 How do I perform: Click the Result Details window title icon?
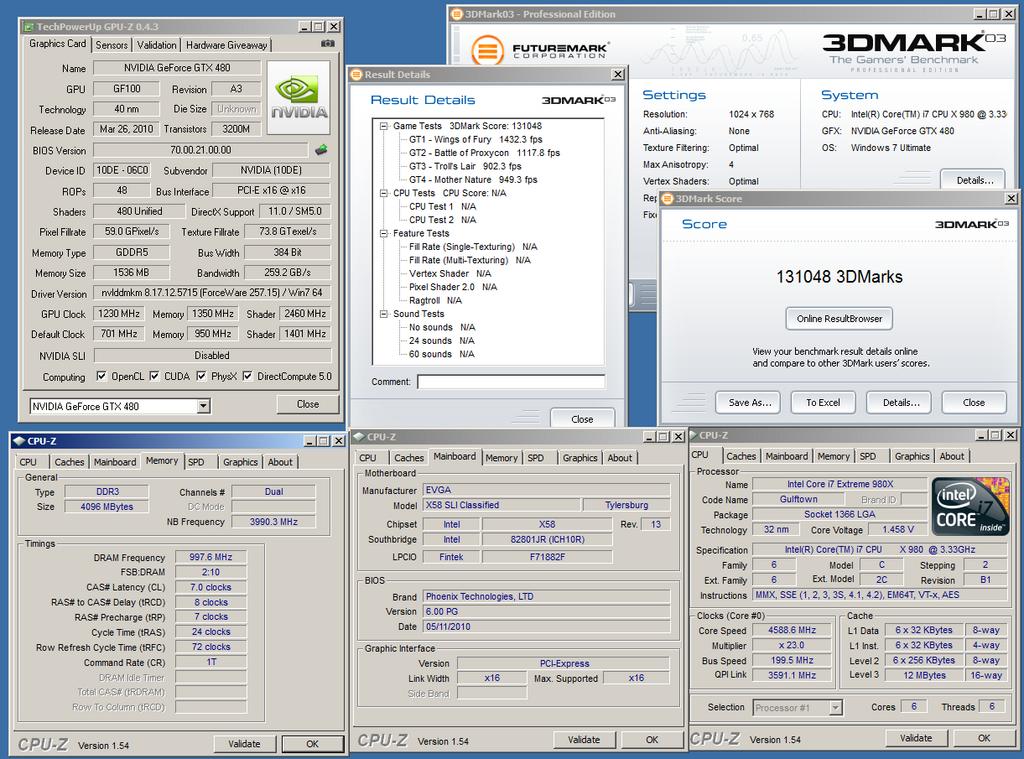[357, 74]
